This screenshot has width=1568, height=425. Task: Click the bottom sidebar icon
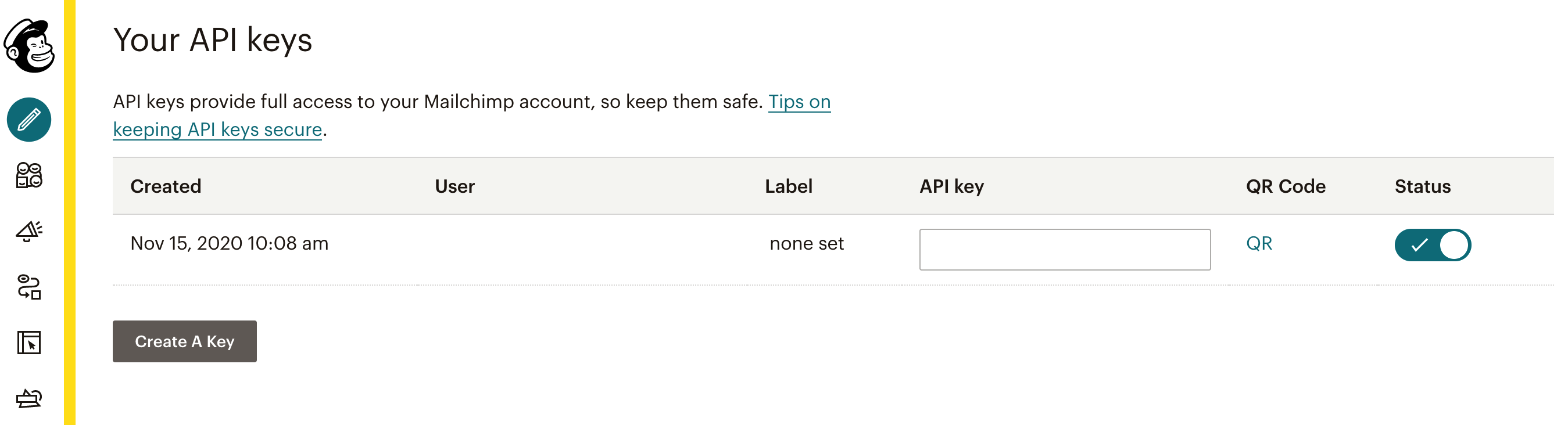coord(29,399)
